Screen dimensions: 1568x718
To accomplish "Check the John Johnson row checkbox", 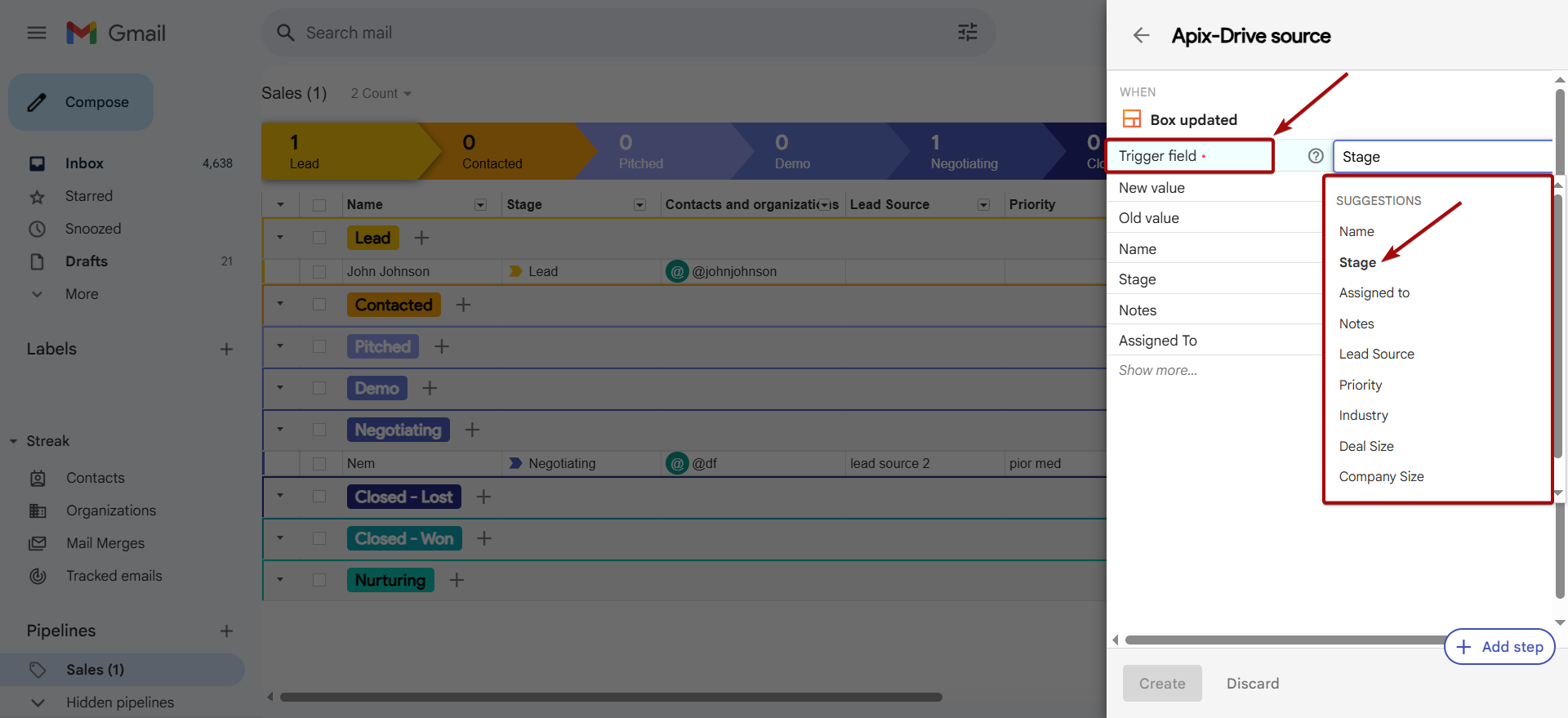I will (x=319, y=271).
